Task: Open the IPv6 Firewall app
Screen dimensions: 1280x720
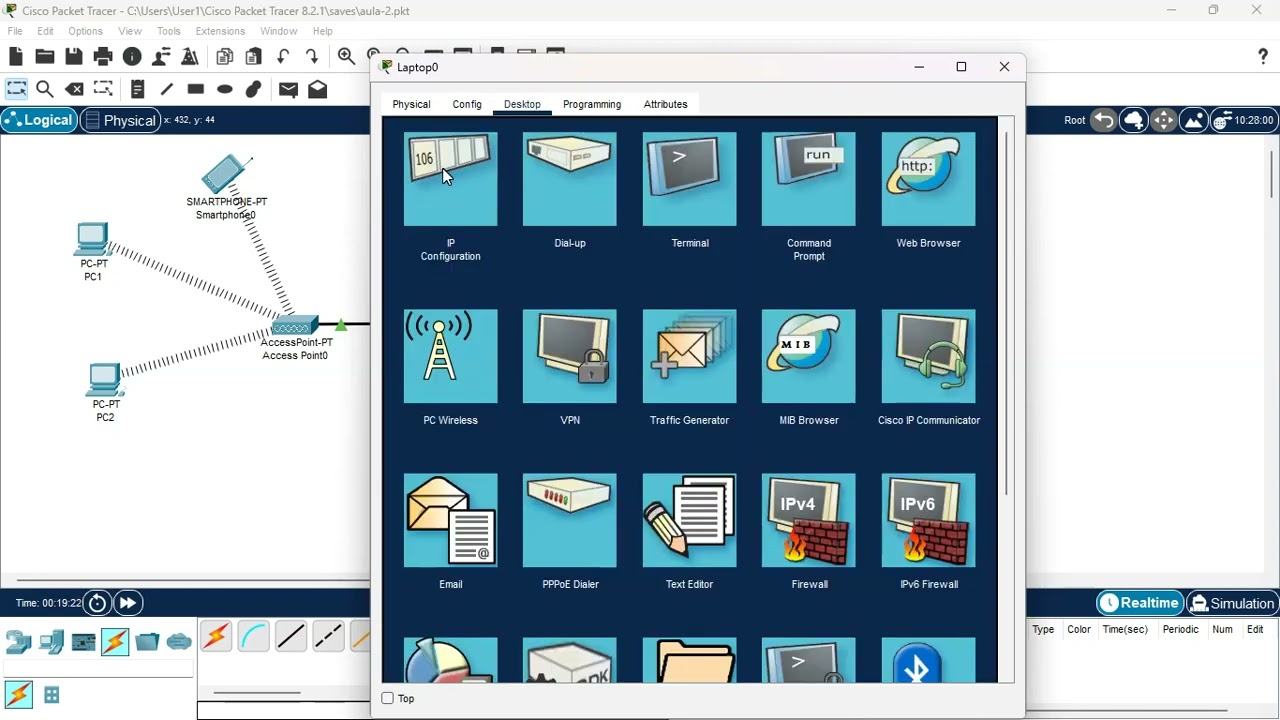Action: click(928, 521)
